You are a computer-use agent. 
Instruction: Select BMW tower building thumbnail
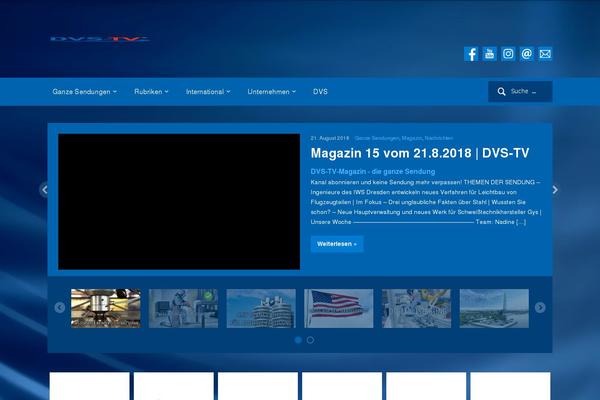(x=261, y=308)
